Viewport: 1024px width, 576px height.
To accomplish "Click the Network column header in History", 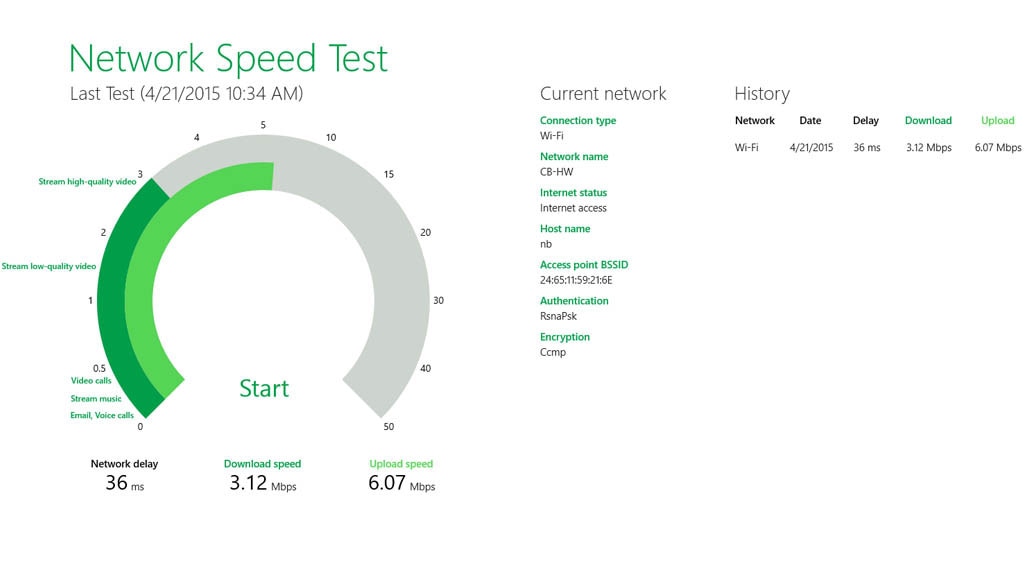I will [754, 121].
